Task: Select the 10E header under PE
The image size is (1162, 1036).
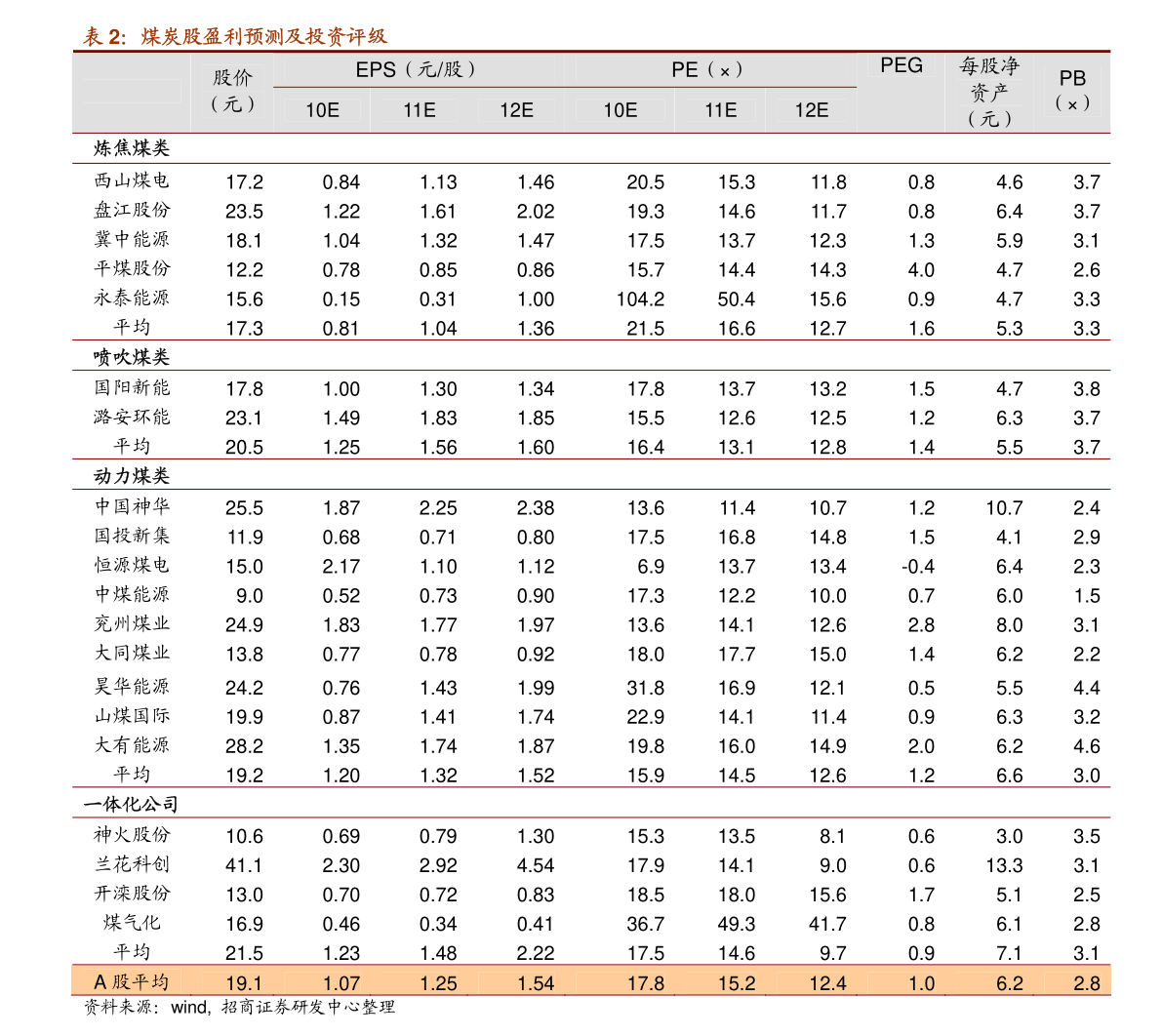Action: [620, 110]
